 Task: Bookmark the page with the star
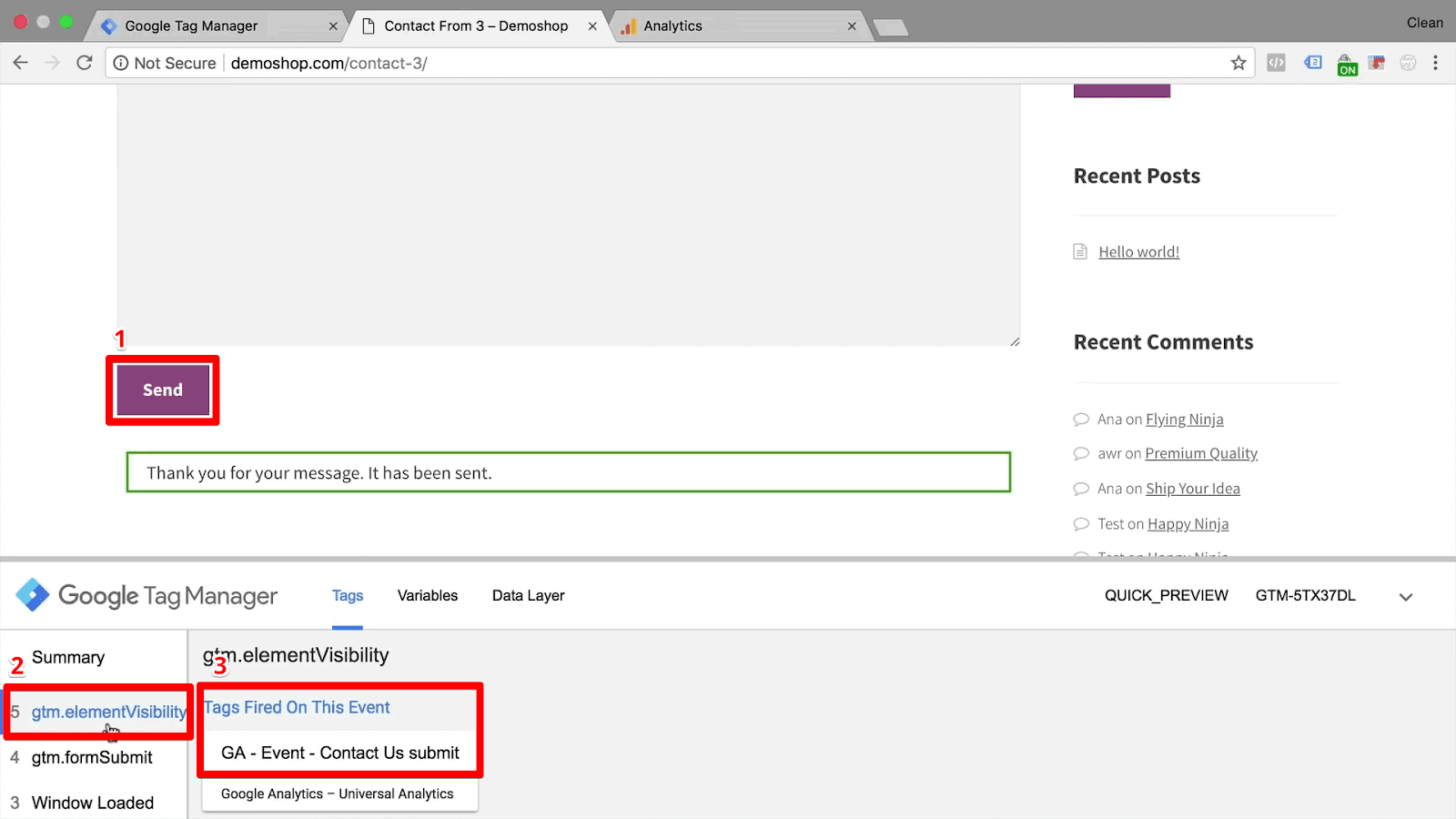coord(1239,63)
